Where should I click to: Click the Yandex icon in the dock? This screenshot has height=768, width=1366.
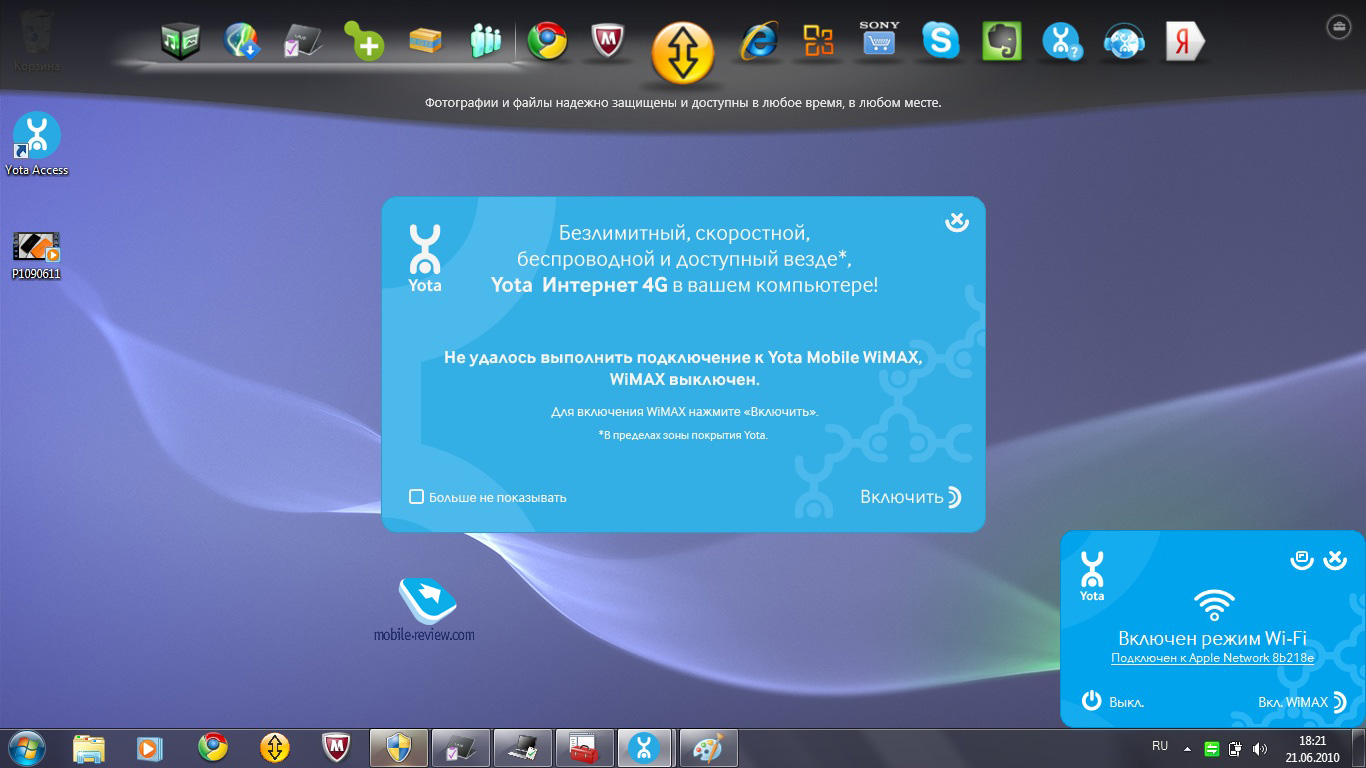click(x=1185, y=41)
